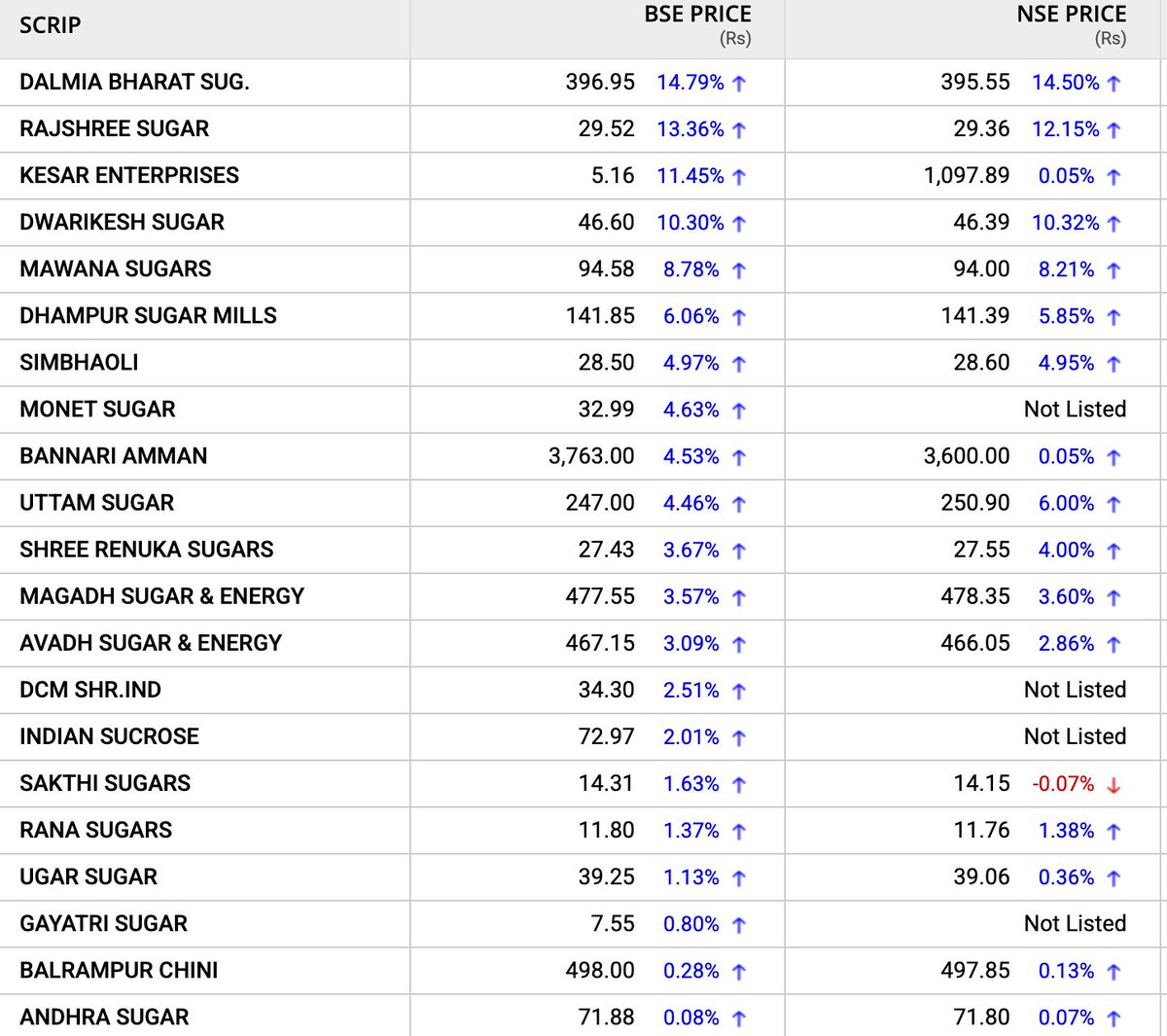Click NSE change 5.85% for Dhampur Sugar

pos(1067,315)
